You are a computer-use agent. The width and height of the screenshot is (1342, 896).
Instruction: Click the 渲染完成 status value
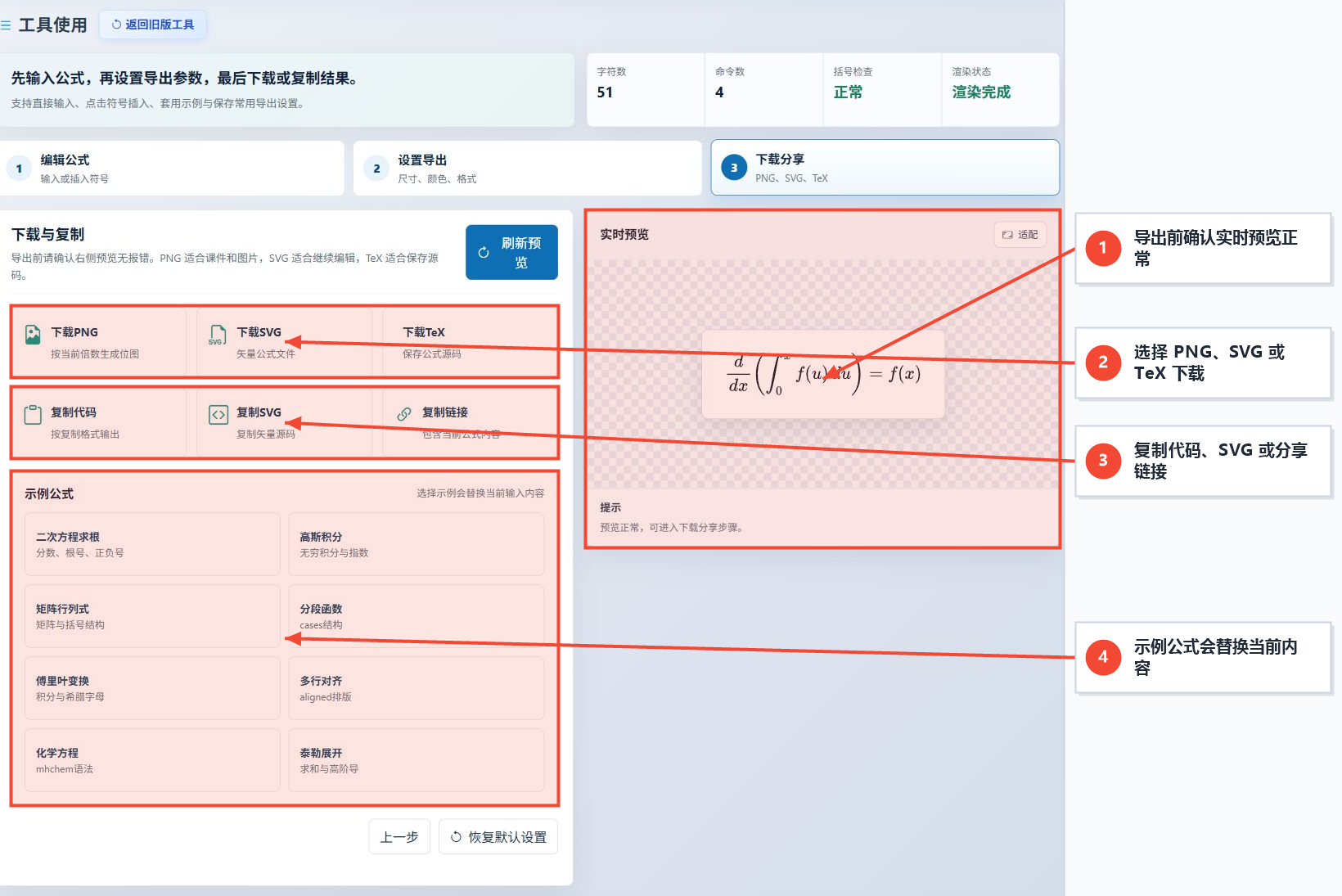(x=981, y=92)
